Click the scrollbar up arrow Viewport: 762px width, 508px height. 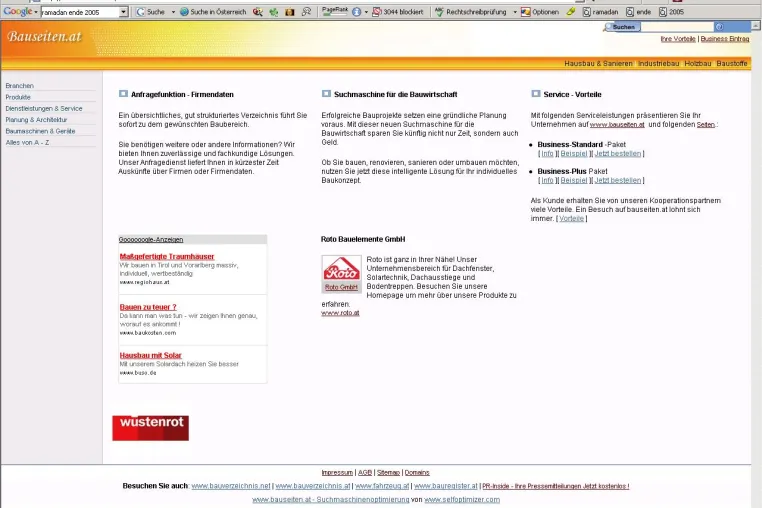point(756,25)
